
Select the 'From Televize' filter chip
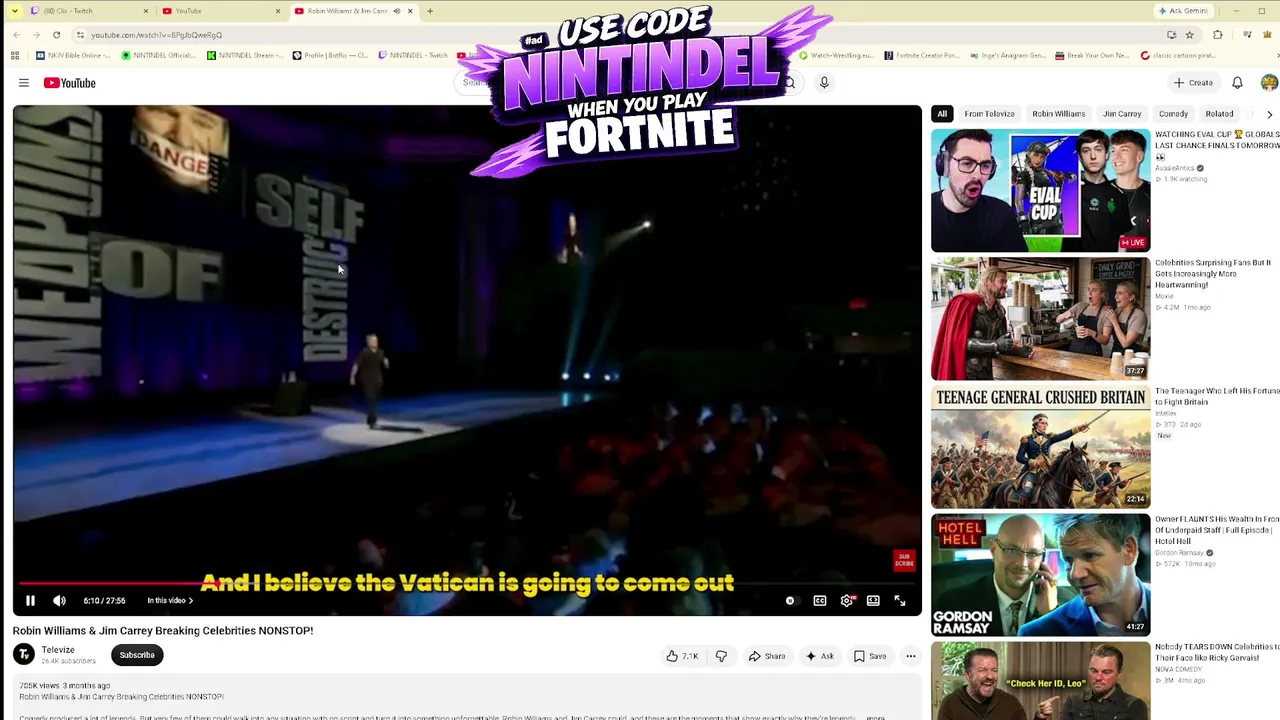[989, 114]
